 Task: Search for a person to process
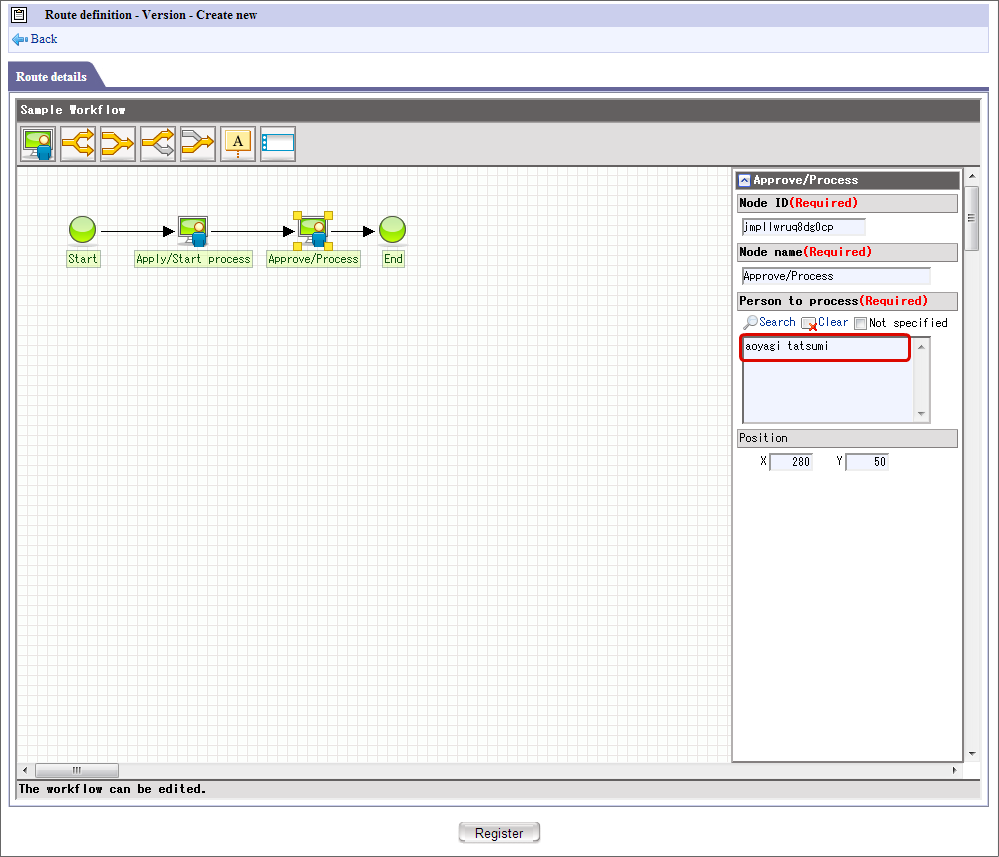point(777,322)
